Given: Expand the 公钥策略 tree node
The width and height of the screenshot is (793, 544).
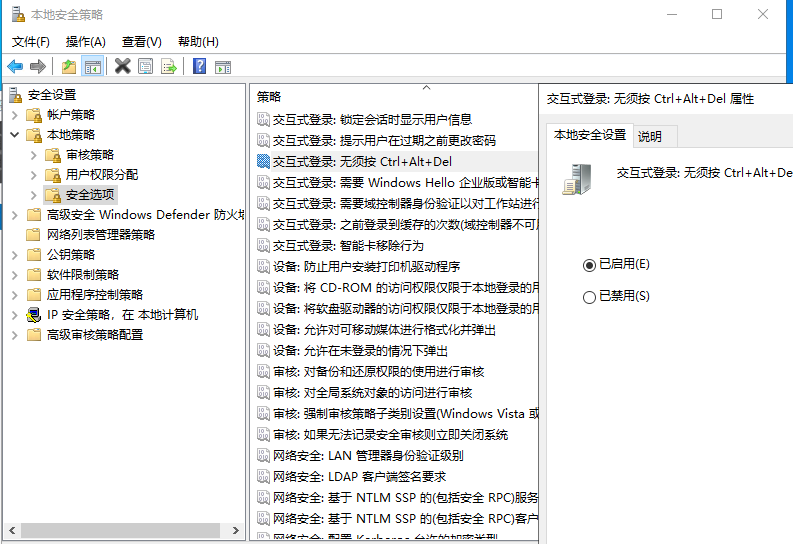Looking at the screenshot, I should (14, 254).
